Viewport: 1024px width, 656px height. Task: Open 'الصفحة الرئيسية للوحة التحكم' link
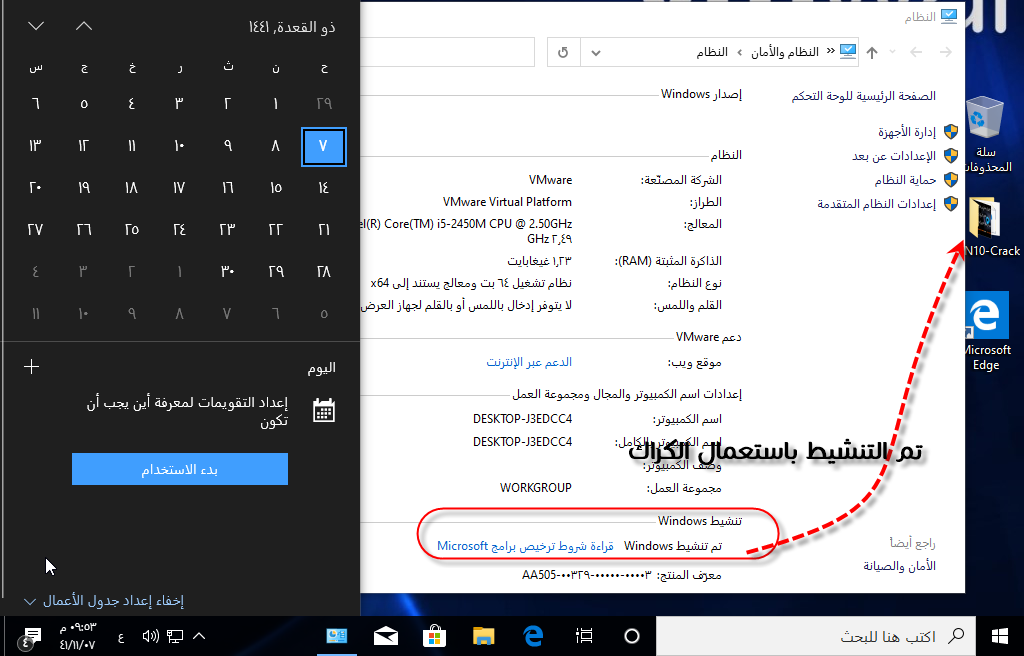863,97
